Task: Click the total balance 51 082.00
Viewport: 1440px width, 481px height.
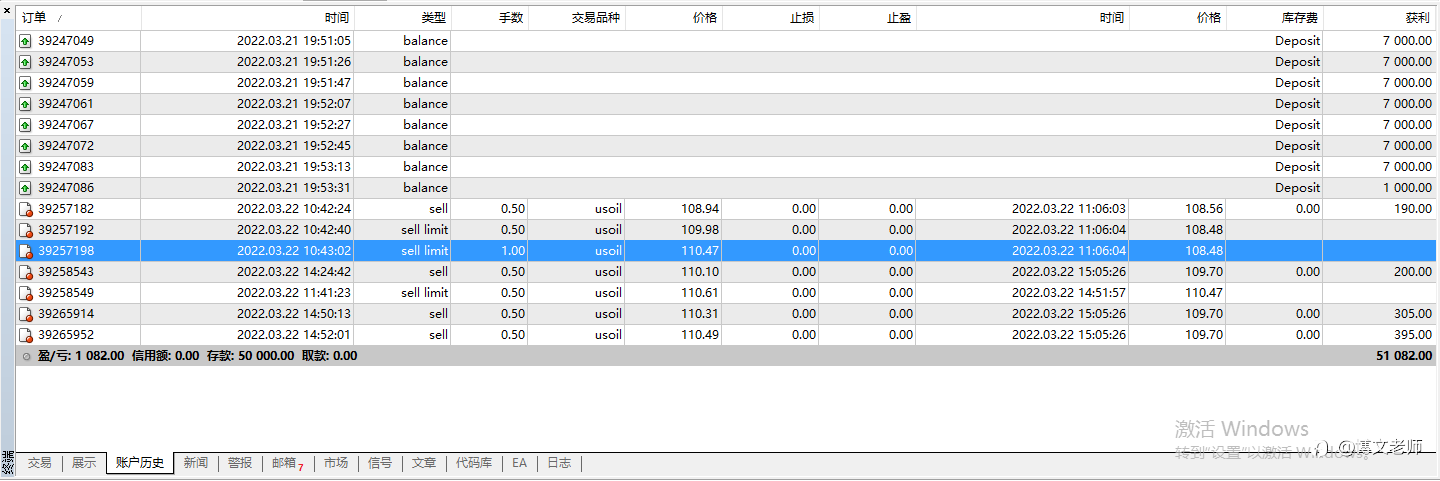Action: (x=1404, y=356)
